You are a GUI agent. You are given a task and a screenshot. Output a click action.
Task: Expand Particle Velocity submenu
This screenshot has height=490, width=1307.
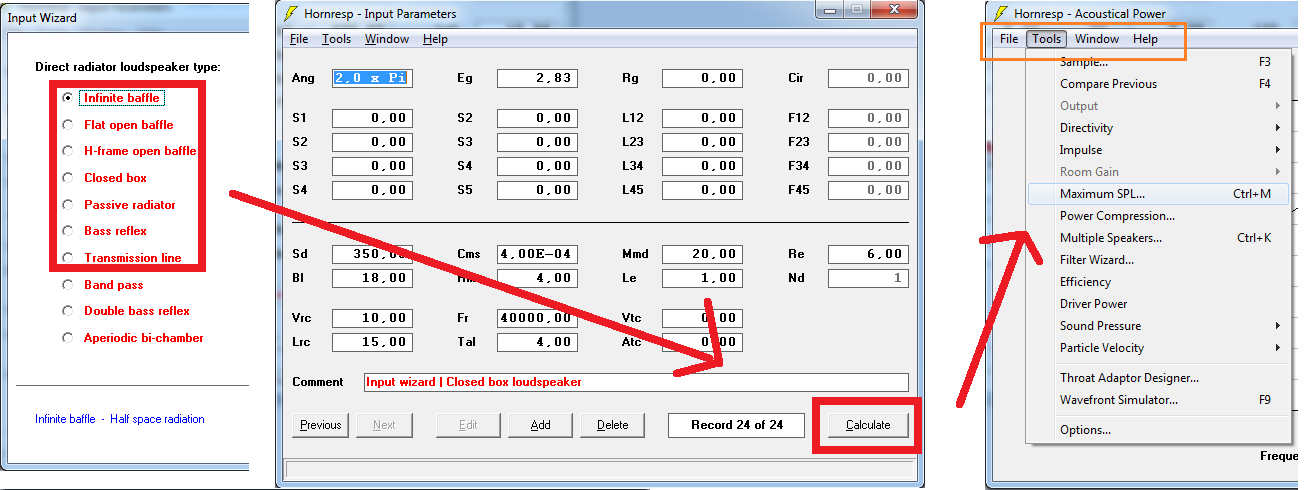[x=1157, y=348]
